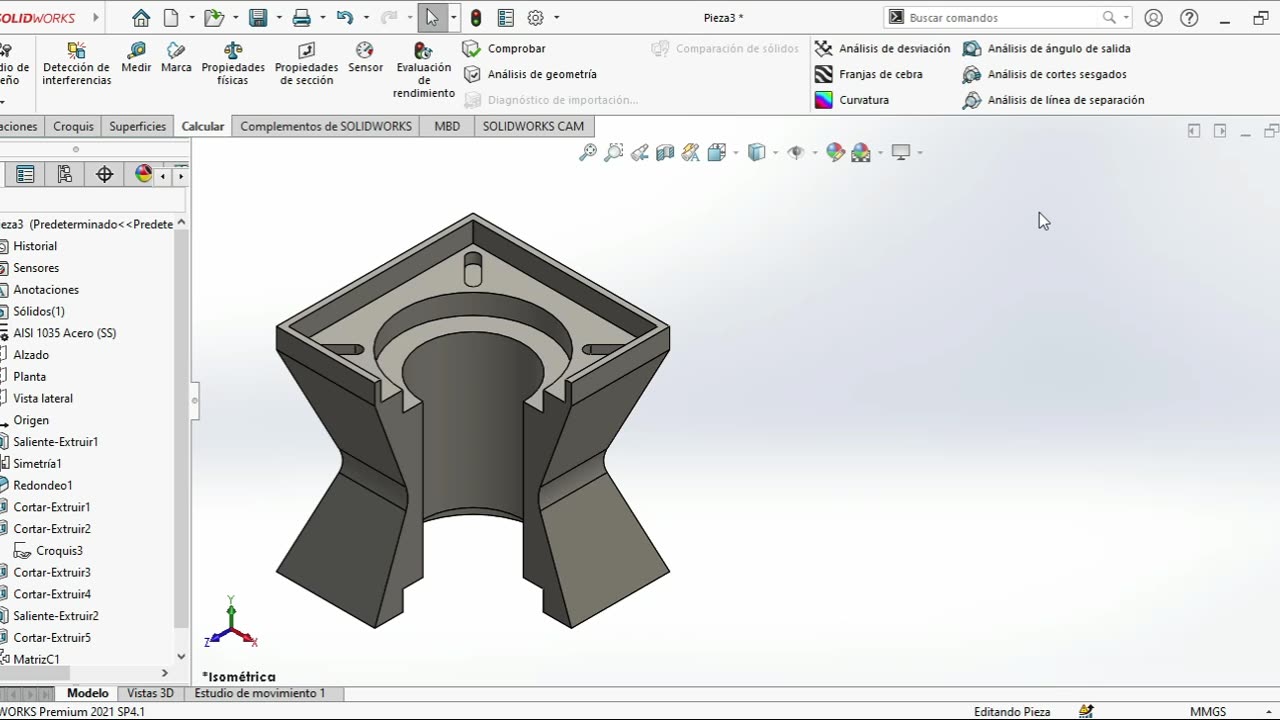Click the Sensor tool icon
The image size is (1280, 720).
[x=365, y=57]
